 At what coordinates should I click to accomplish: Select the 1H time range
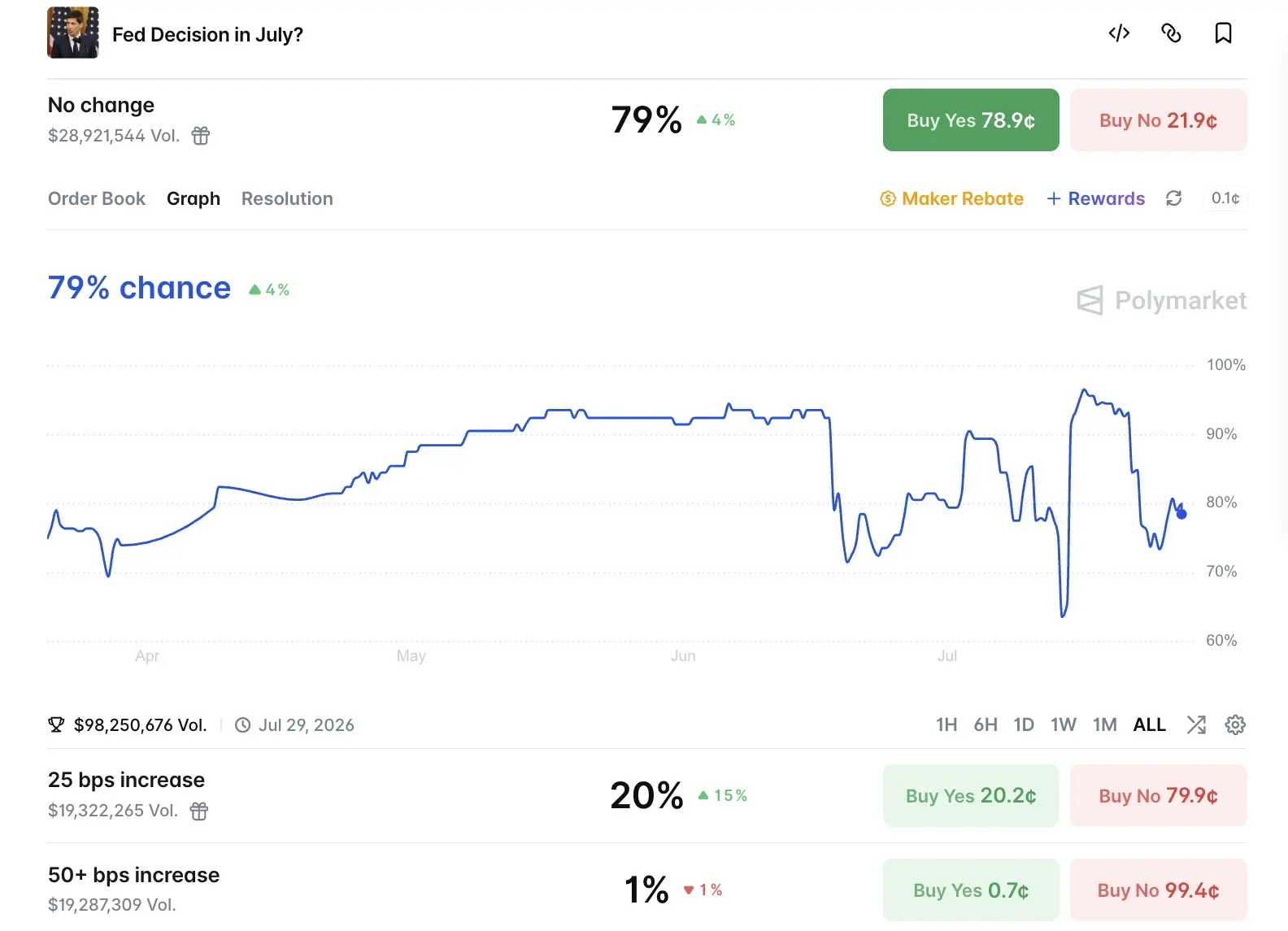946,724
